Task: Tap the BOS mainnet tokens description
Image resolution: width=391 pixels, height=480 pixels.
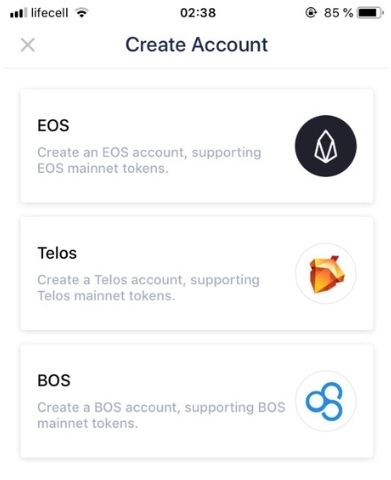Action: [161, 415]
